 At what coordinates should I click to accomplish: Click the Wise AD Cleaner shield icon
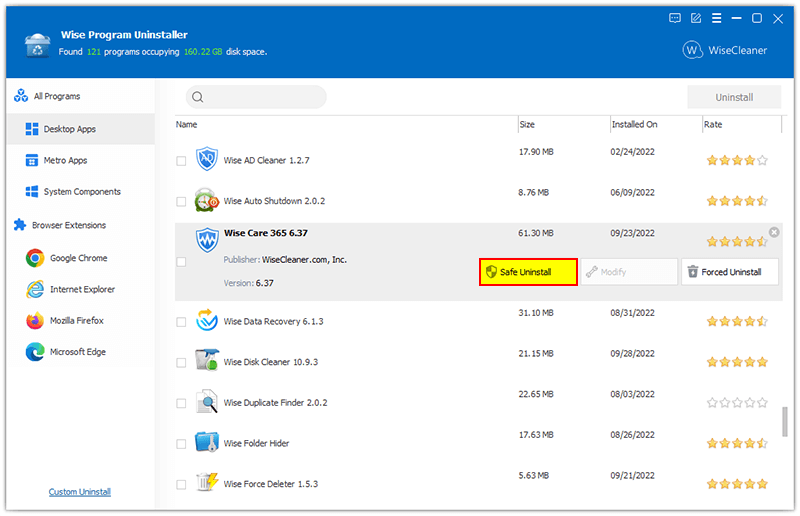click(x=207, y=159)
